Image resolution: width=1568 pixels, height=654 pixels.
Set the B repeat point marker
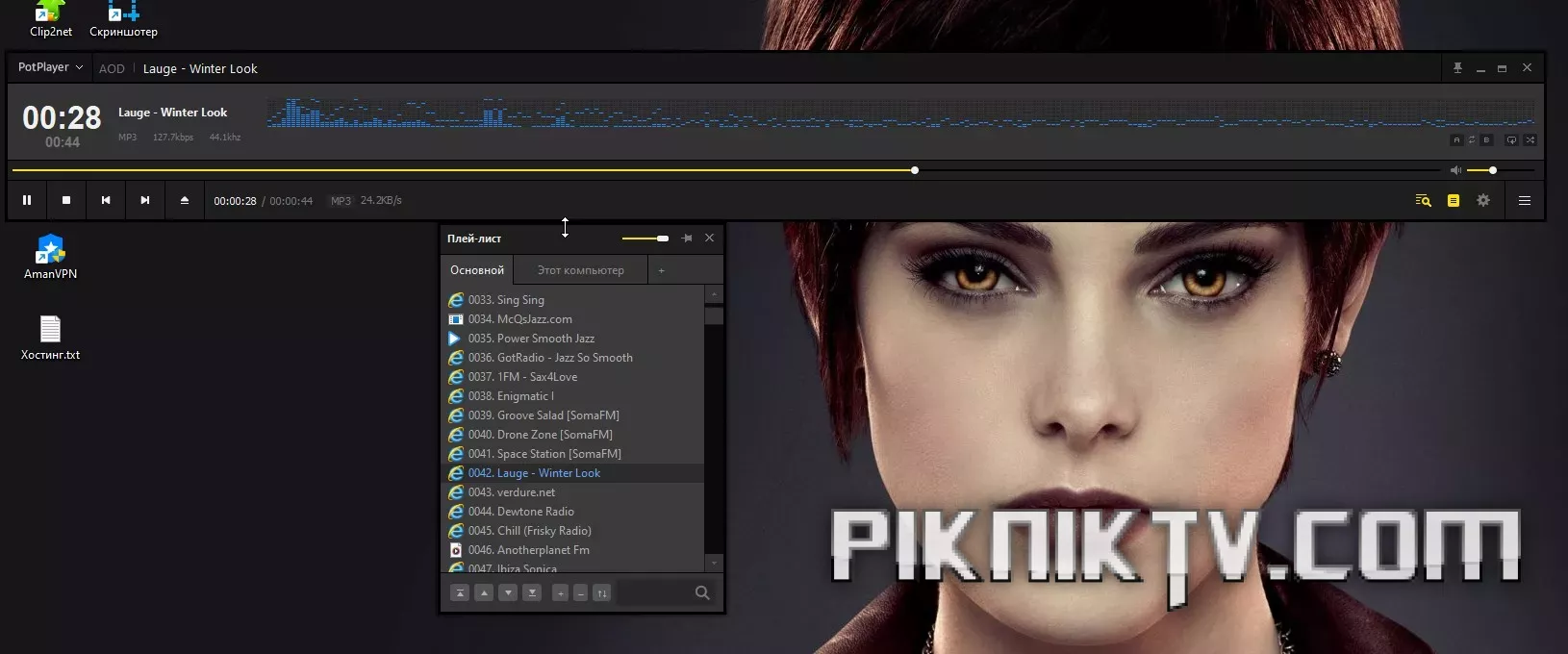(x=1486, y=140)
